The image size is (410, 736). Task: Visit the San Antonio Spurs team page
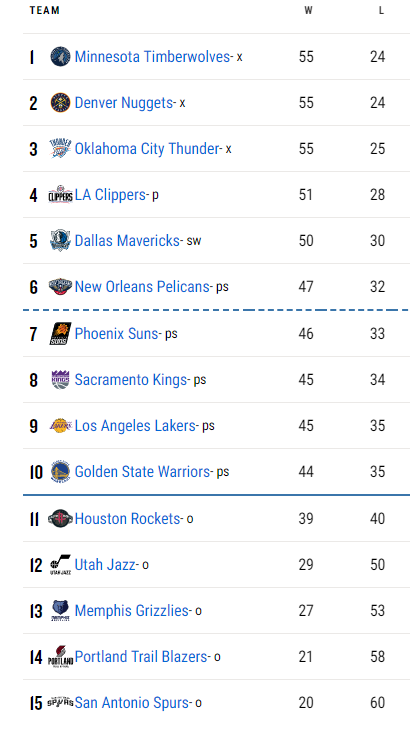pos(132,703)
